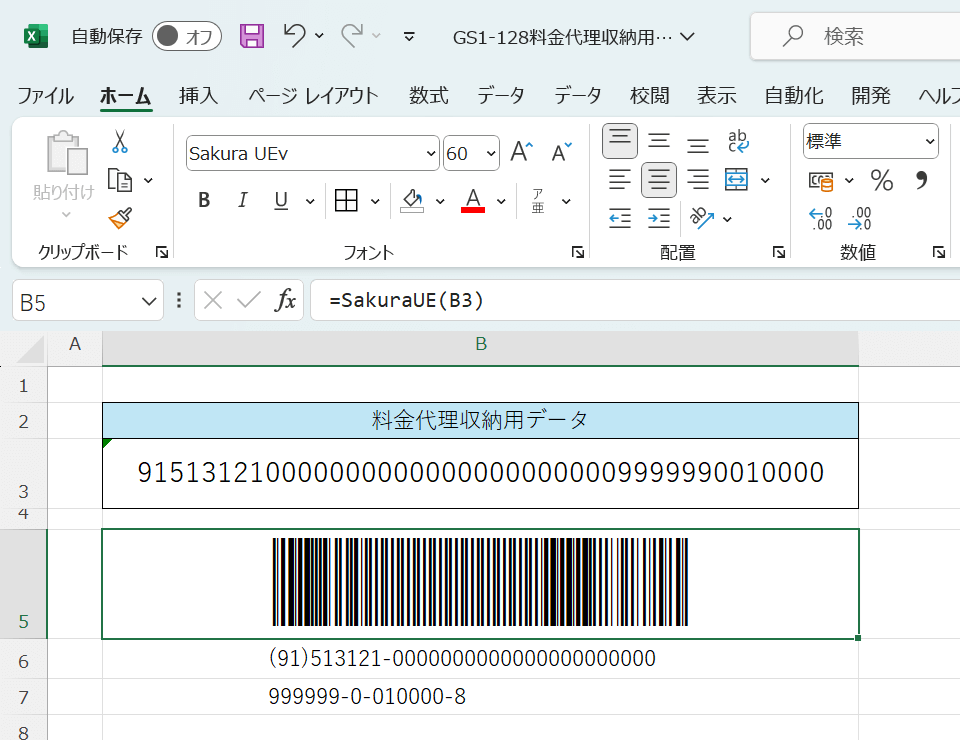Open the フォント dialog launcher
Screen dimensions: 960x740
click(x=577, y=252)
